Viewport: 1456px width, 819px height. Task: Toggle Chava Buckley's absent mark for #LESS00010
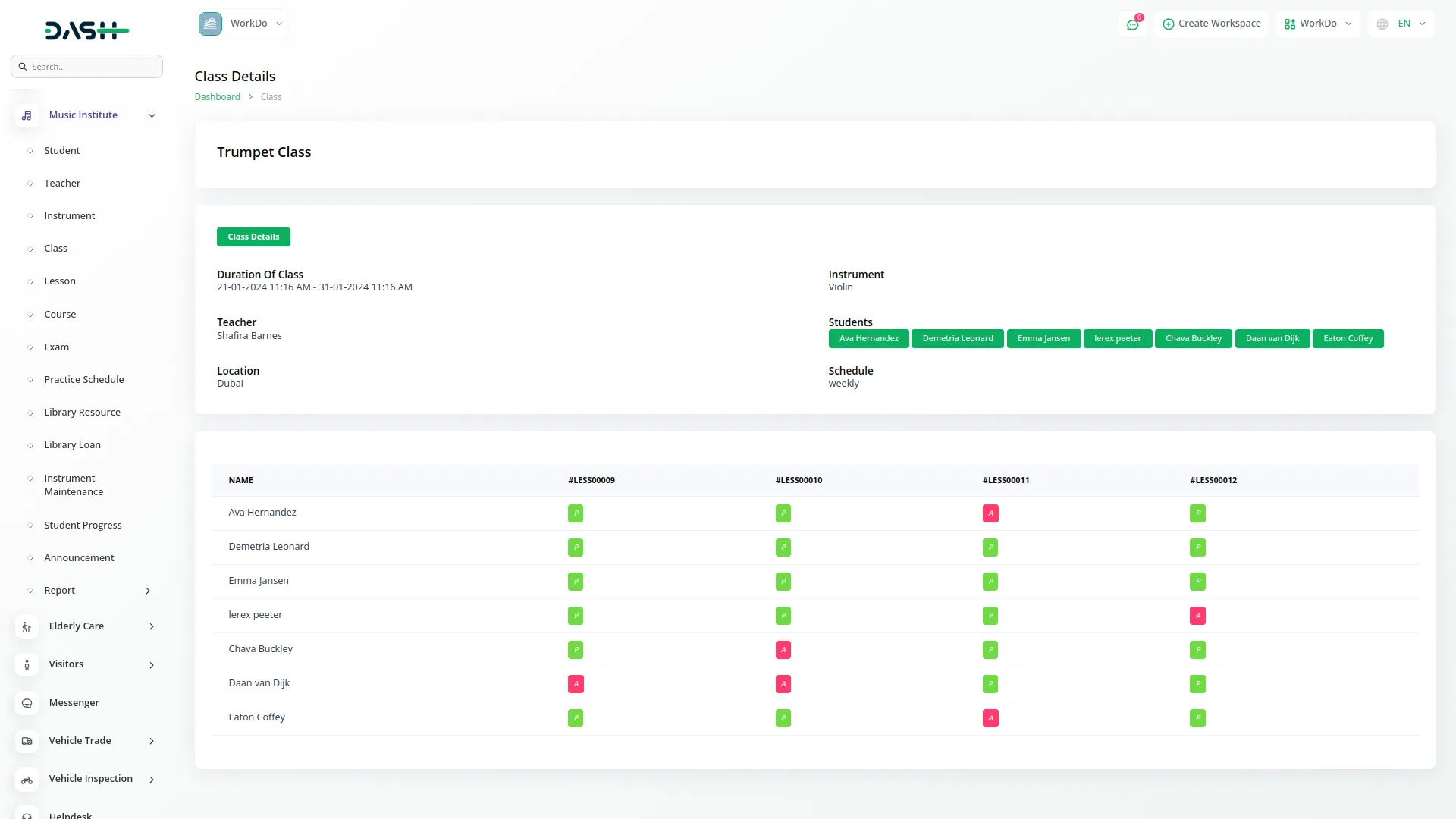click(783, 650)
